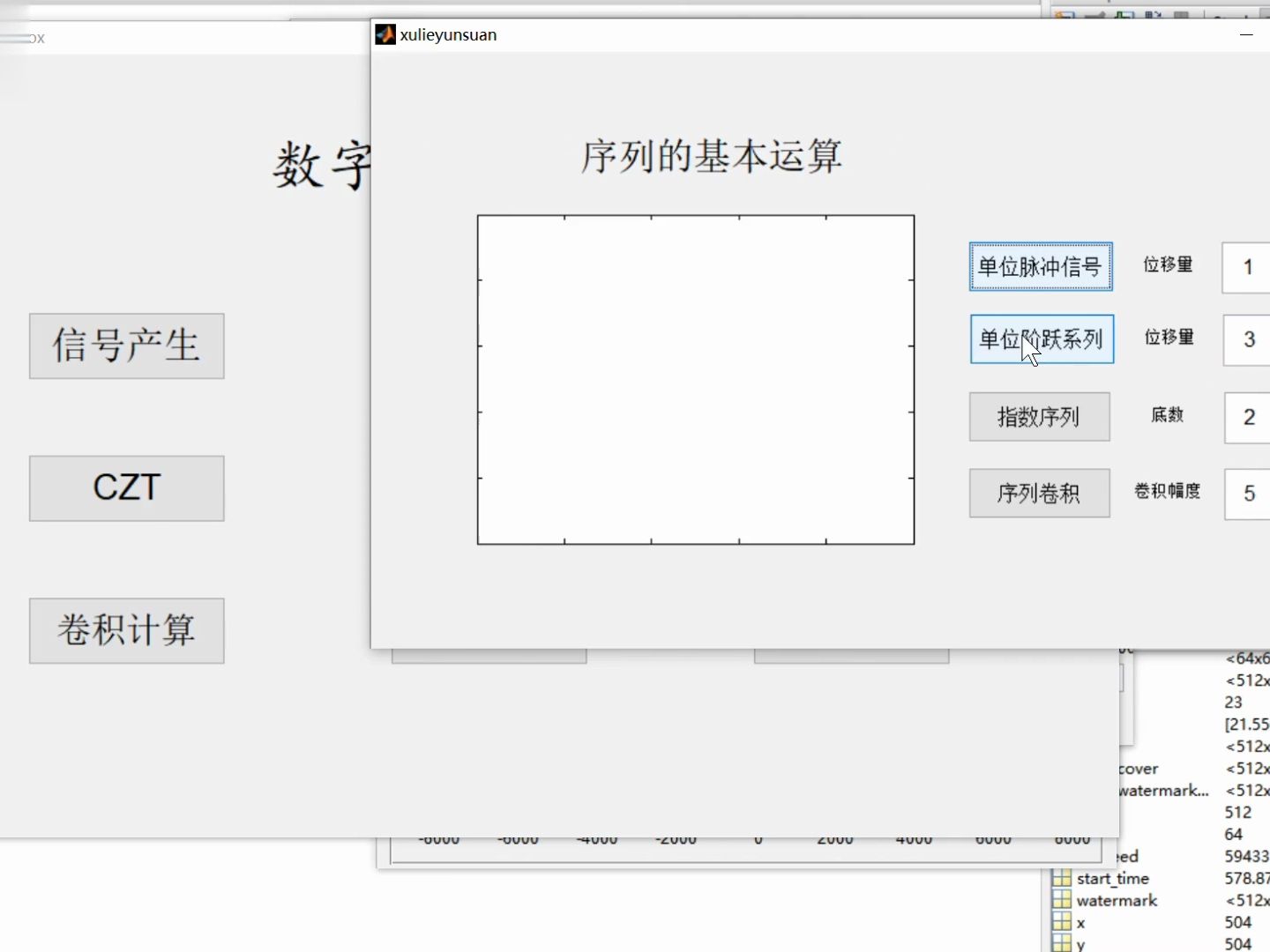
Task: Click the x variable grid icon
Action: point(1062,922)
